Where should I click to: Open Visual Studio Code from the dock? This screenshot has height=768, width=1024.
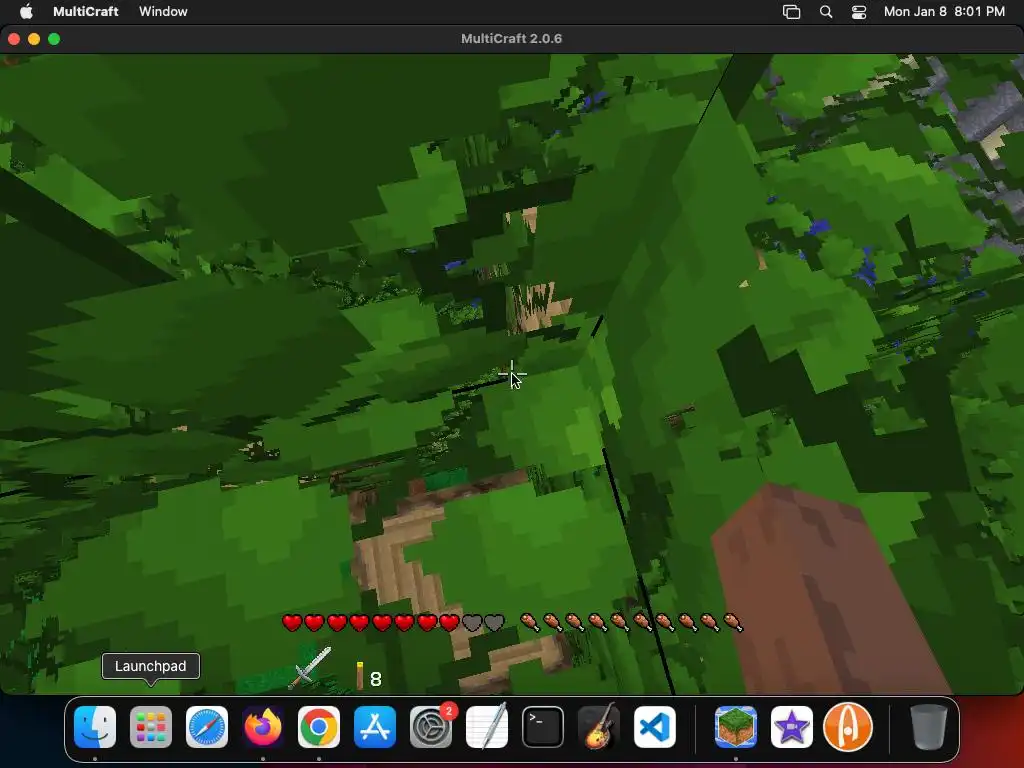click(x=655, y=727)
